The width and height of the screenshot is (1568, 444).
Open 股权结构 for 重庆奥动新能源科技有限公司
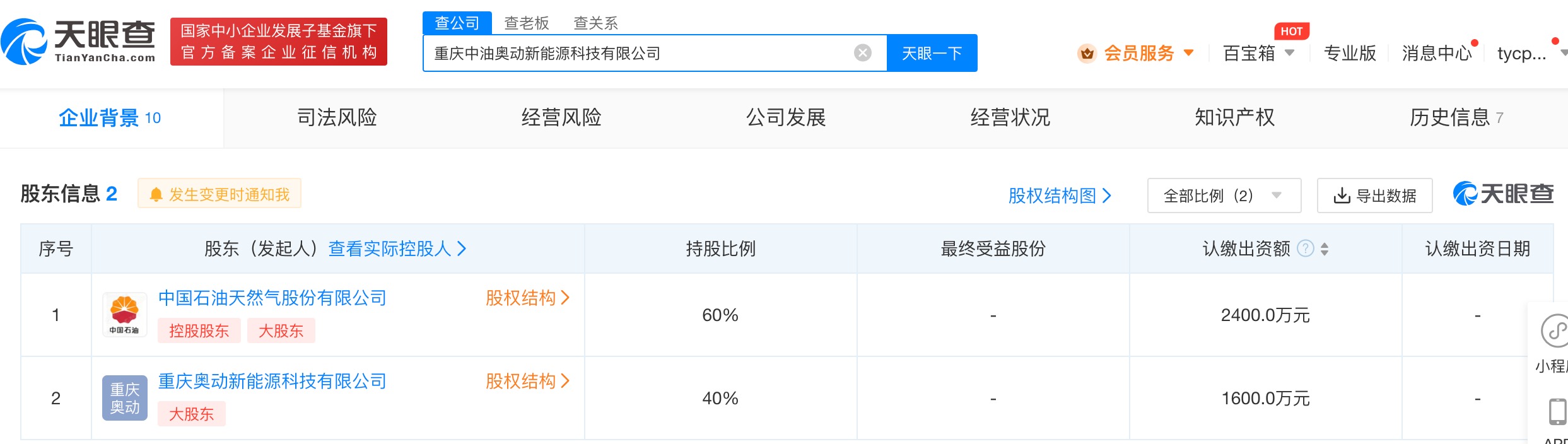[x=527, y=381]
